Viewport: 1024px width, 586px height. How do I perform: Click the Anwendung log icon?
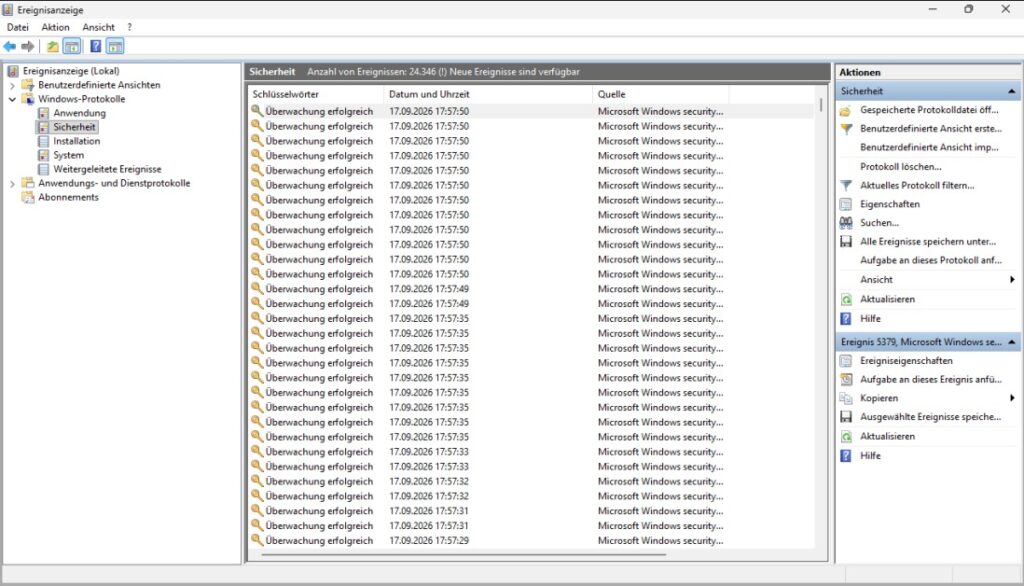coord(43,113)
